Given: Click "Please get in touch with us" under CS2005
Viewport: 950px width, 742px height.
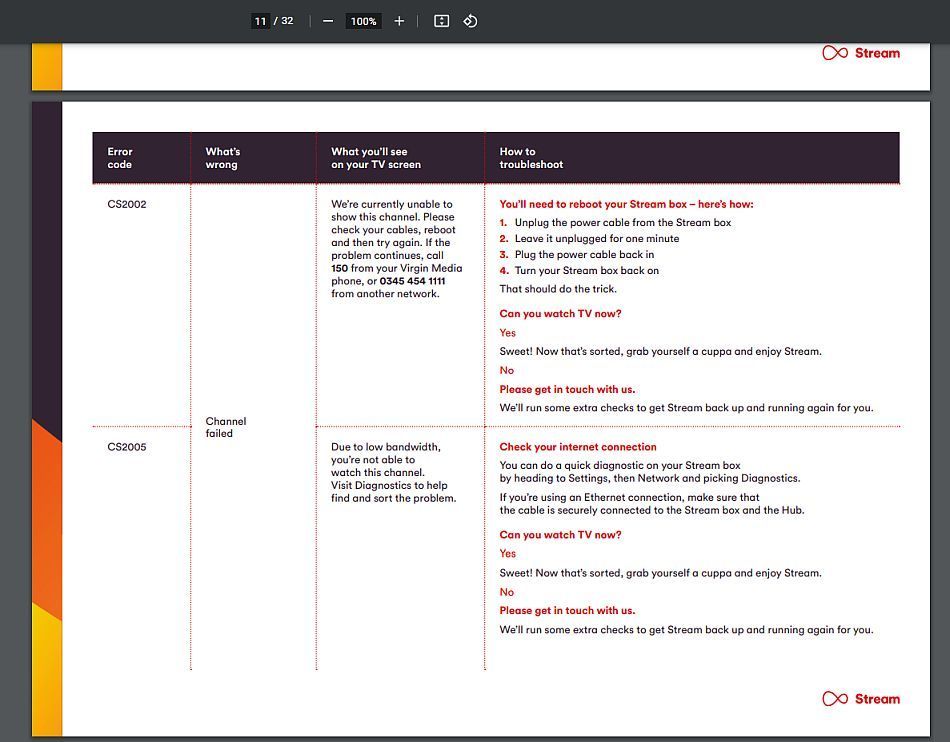Looking at the screenshot, I should click(x=567, y=611).
